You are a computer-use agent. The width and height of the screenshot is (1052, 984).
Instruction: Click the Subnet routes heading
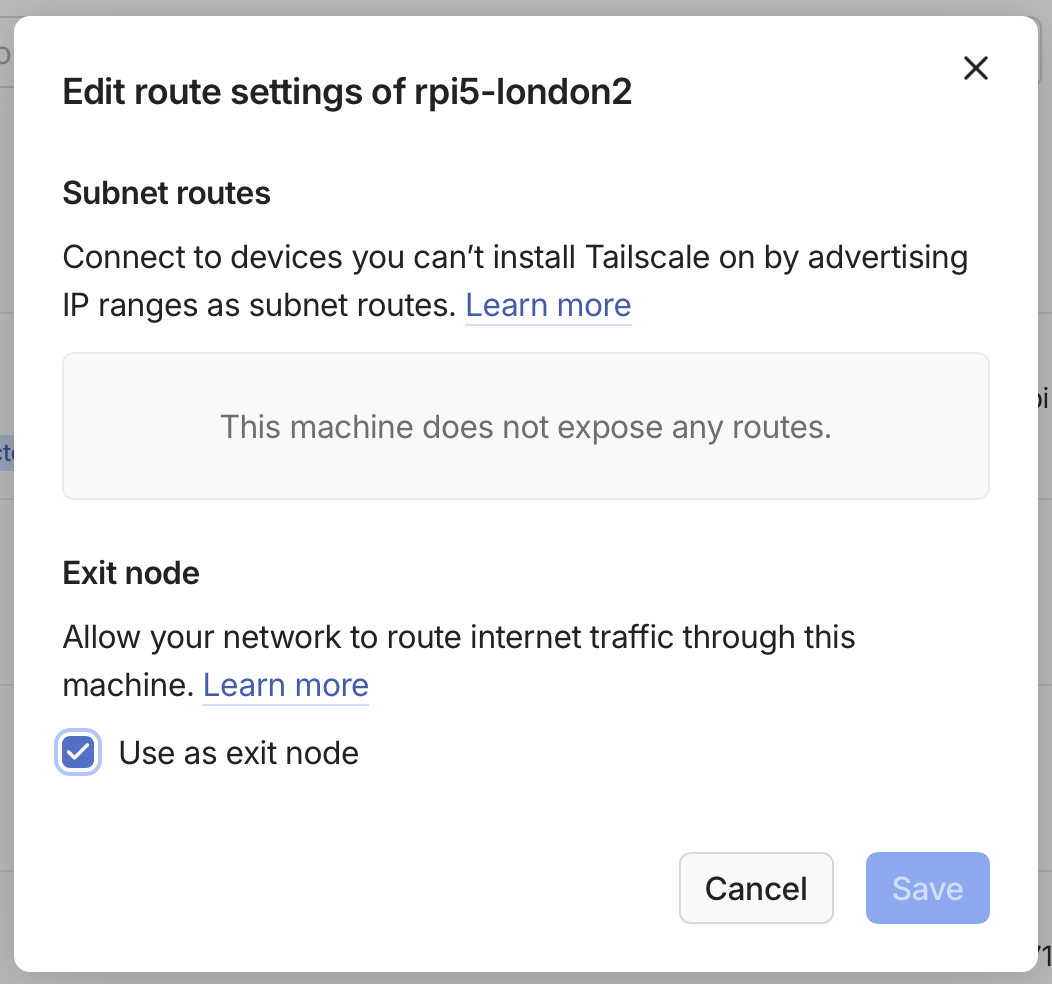pos(166,193)
